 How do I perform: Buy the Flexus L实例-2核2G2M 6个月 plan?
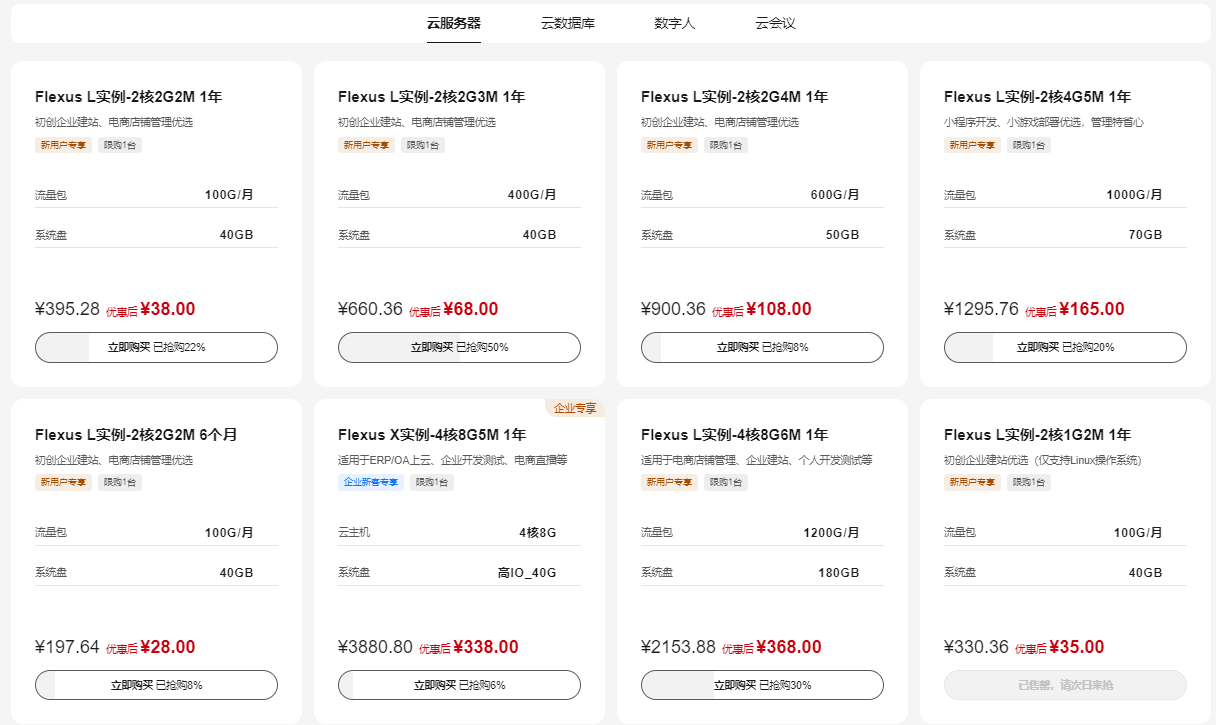[x=156, y=685]
